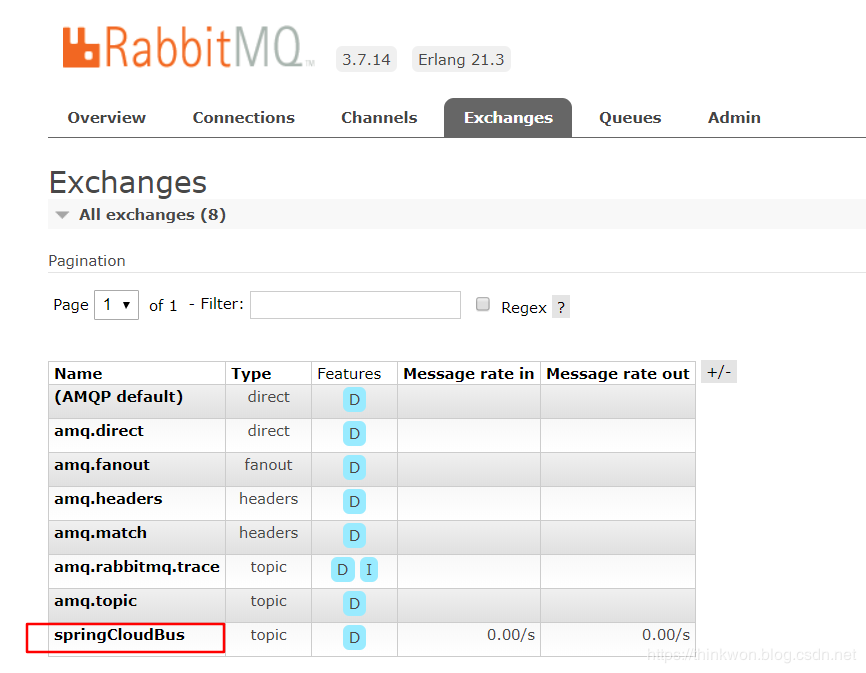Open the Admin tab
The width and height of the screenshot is (866, 673).
[x=734, y=118]
